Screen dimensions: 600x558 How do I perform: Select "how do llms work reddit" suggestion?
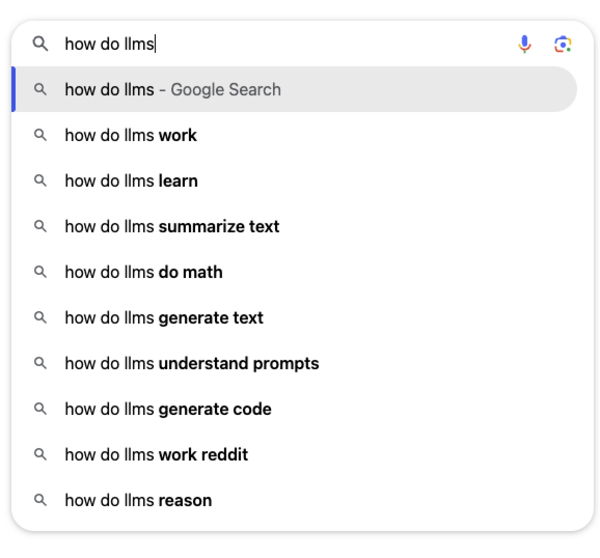156,454
